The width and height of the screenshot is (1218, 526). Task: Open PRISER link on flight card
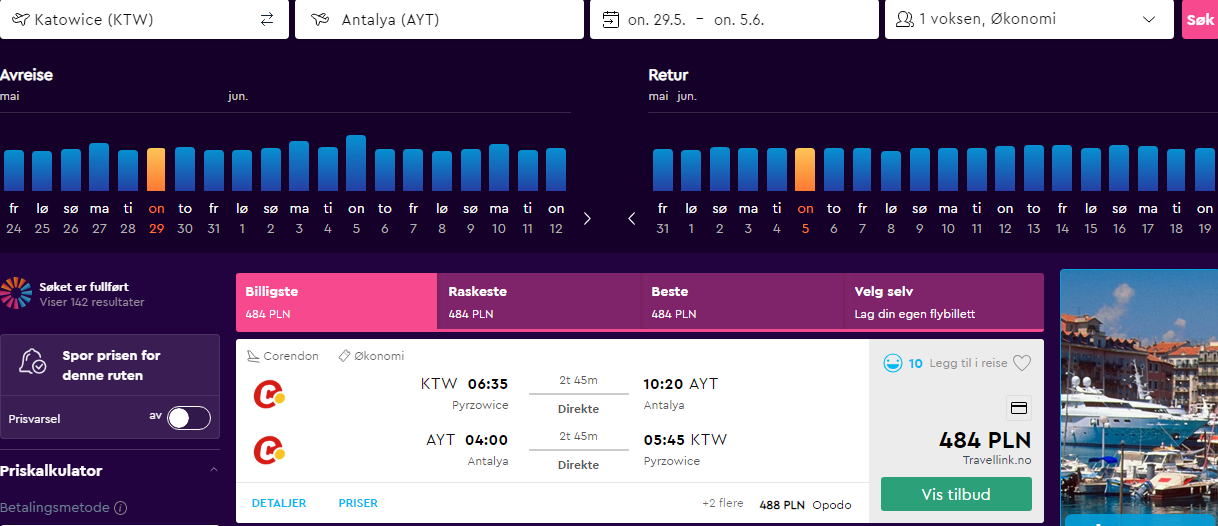[x=358, y=503]
